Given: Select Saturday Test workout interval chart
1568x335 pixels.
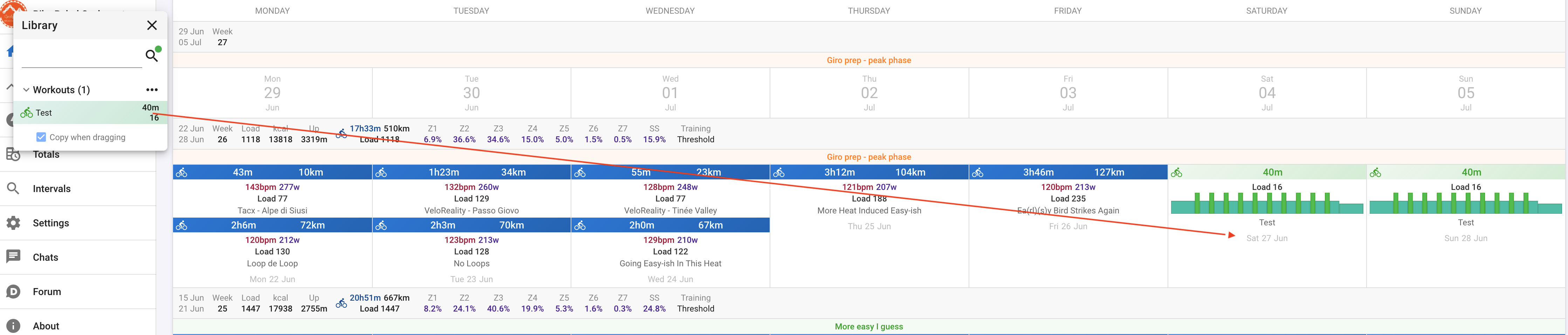Looking at the screenshot, I should 1267,204.
